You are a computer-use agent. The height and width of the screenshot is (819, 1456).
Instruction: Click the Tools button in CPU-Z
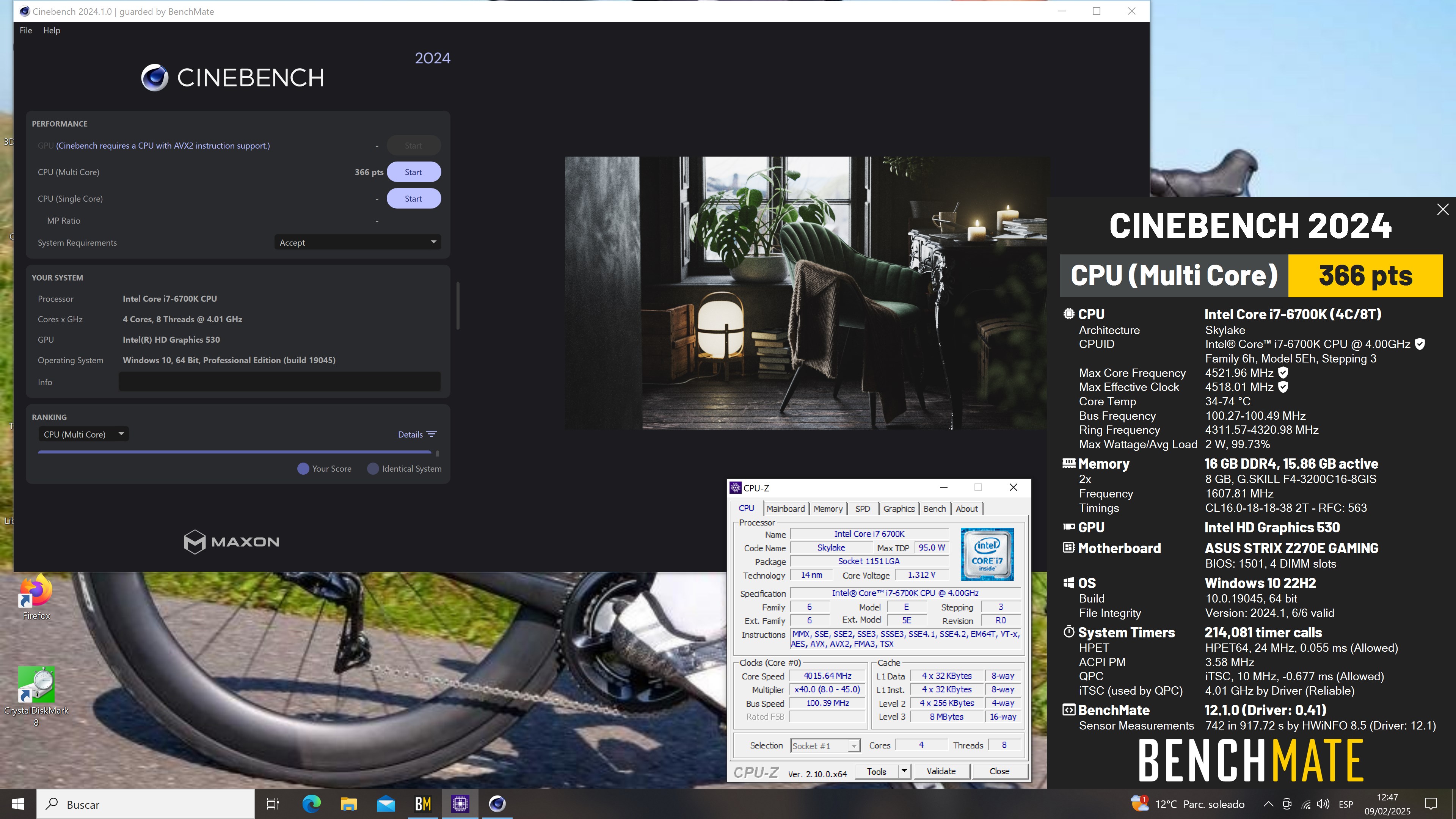[876, 772]
